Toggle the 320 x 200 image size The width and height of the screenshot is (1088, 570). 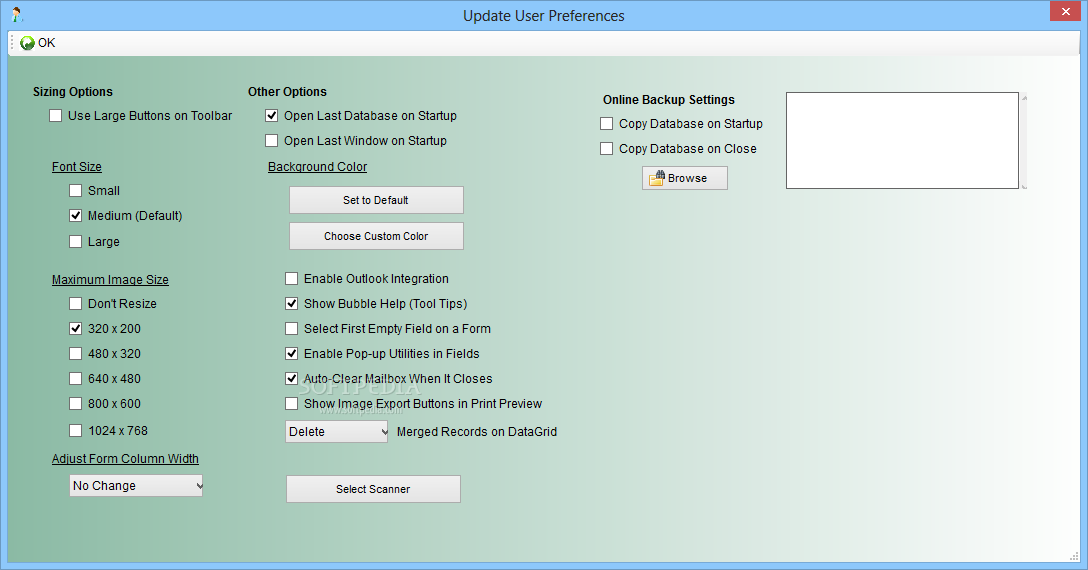[x=76, y=328]
